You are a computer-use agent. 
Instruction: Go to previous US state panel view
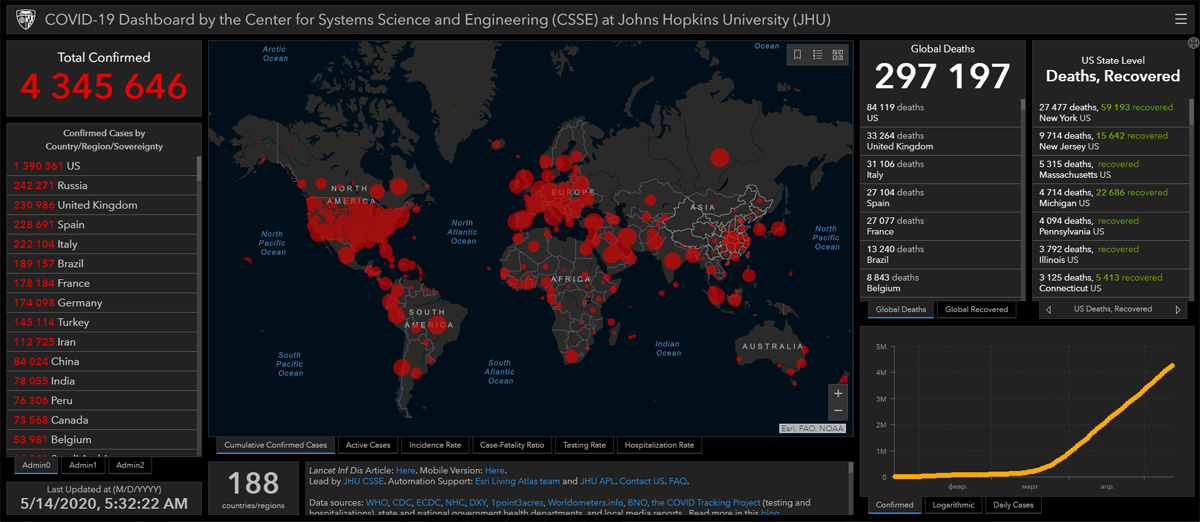tap(1047, 310)
